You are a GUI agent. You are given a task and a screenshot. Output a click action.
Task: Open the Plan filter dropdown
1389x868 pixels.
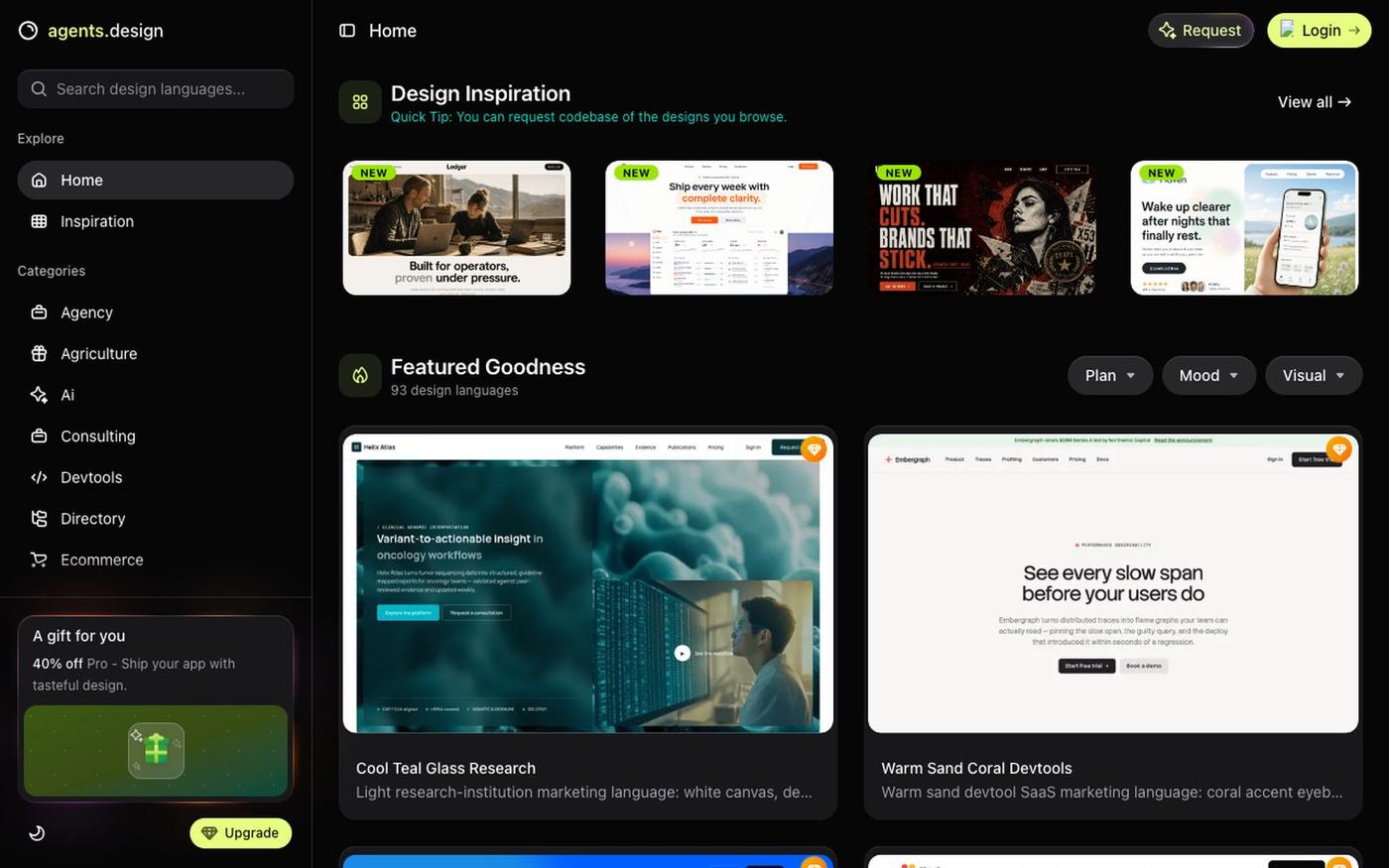point(1109,376)
